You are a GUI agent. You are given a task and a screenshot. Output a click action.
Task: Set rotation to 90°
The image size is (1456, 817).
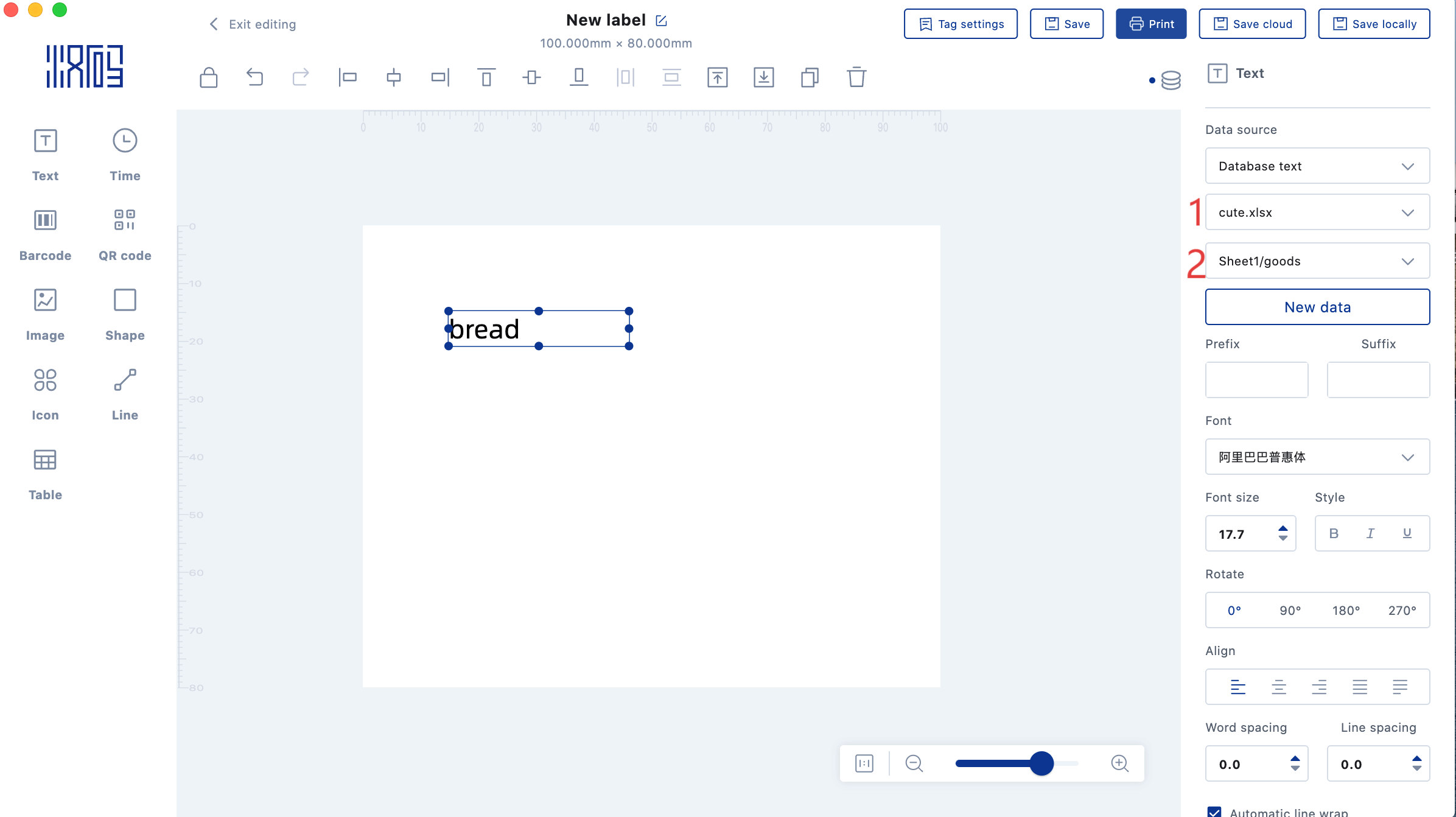(x=1290, y=611)
